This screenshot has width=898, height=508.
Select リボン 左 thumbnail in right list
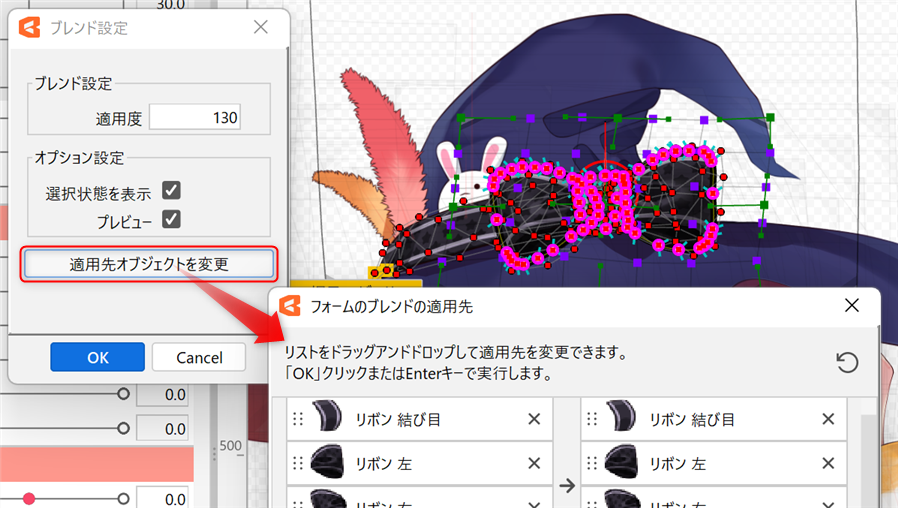(x=621, y=462)
